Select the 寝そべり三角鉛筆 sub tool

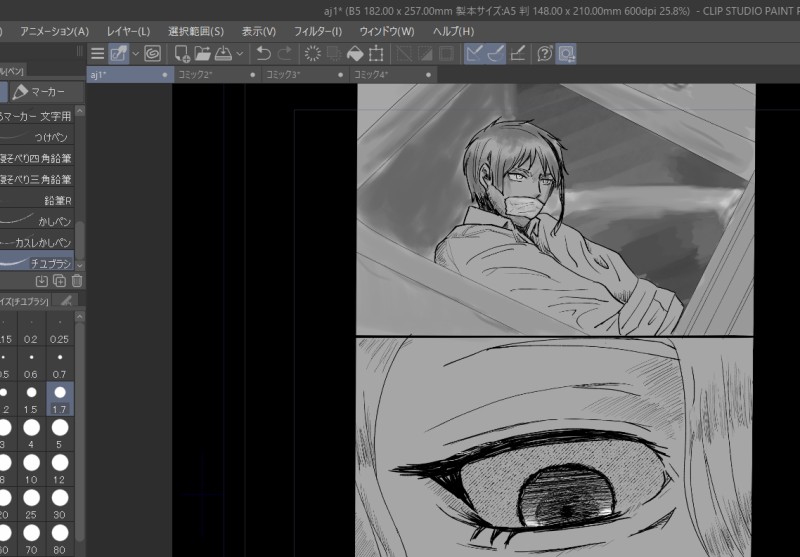coord(37,180)
